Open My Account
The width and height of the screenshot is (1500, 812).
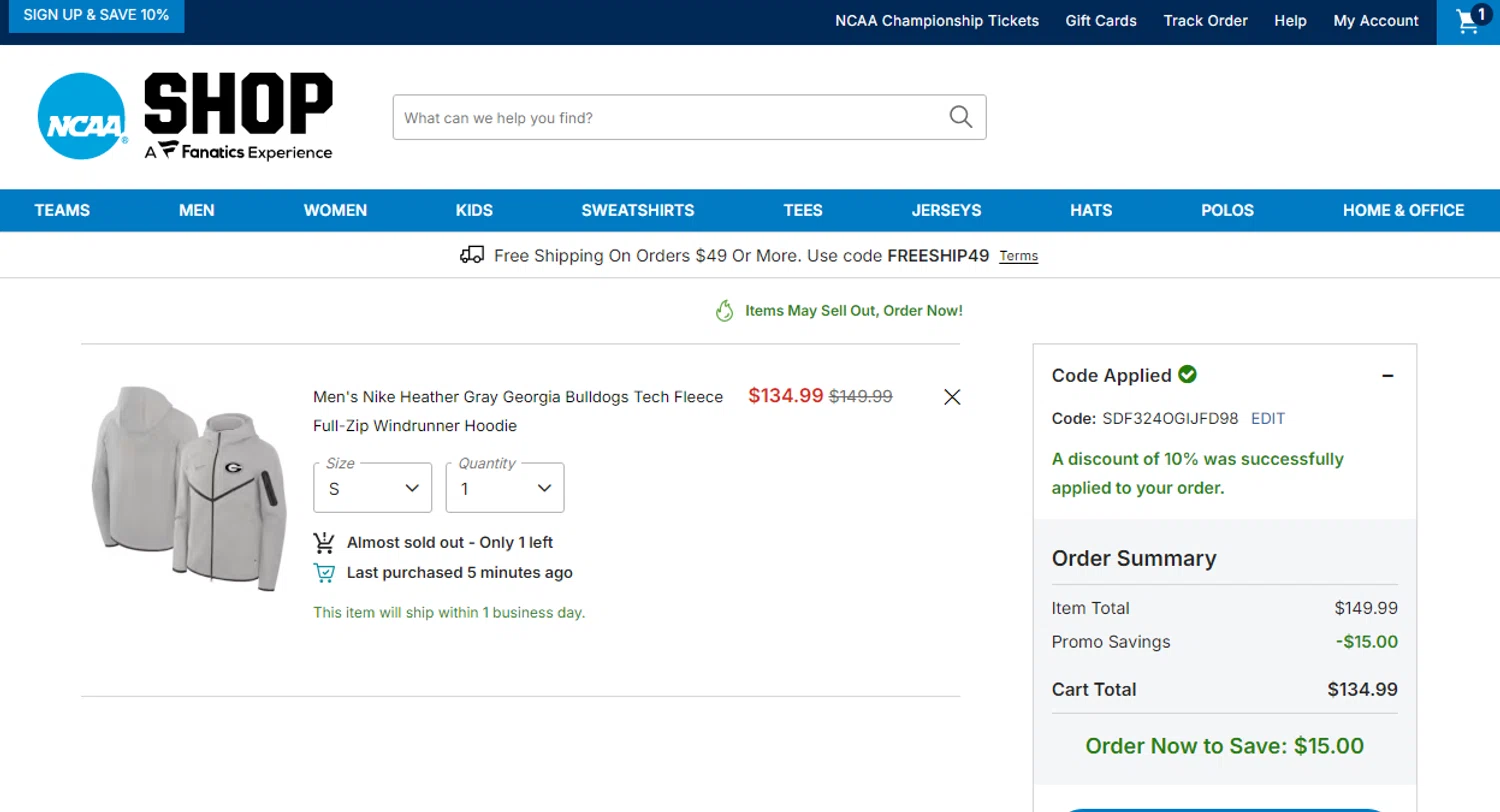point(1376,20)
